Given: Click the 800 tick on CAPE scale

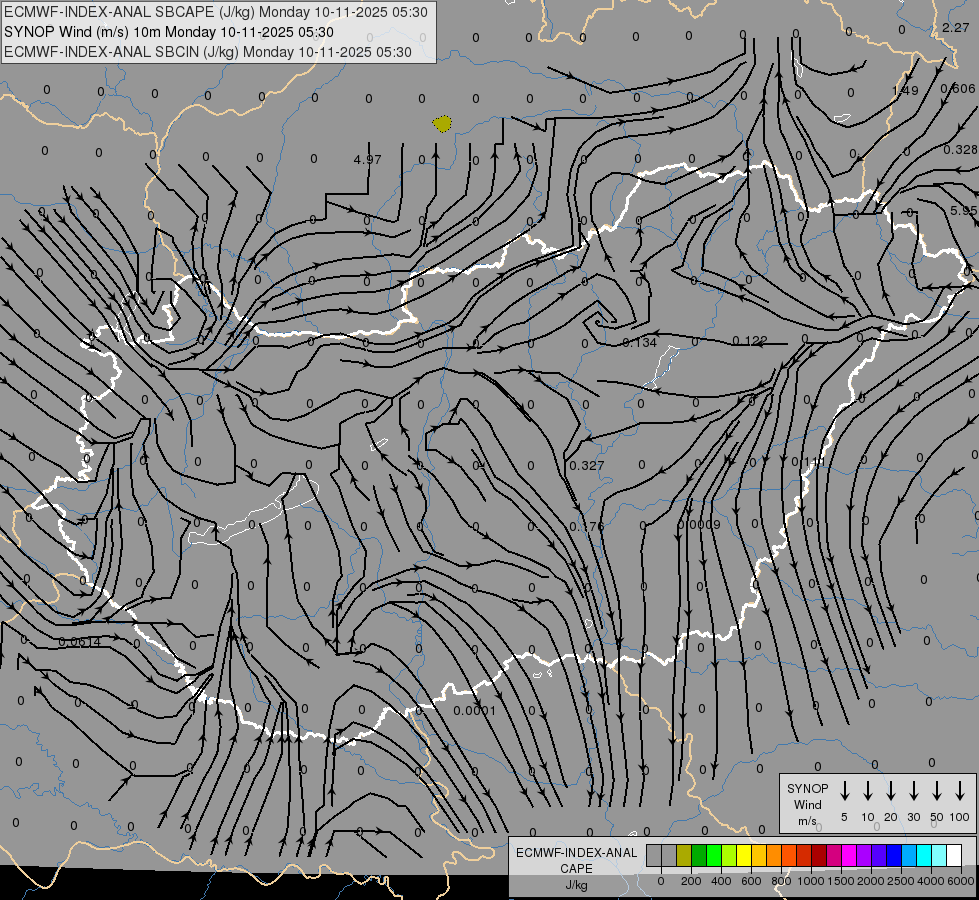Looking at the screenshot, I should 781,881.
